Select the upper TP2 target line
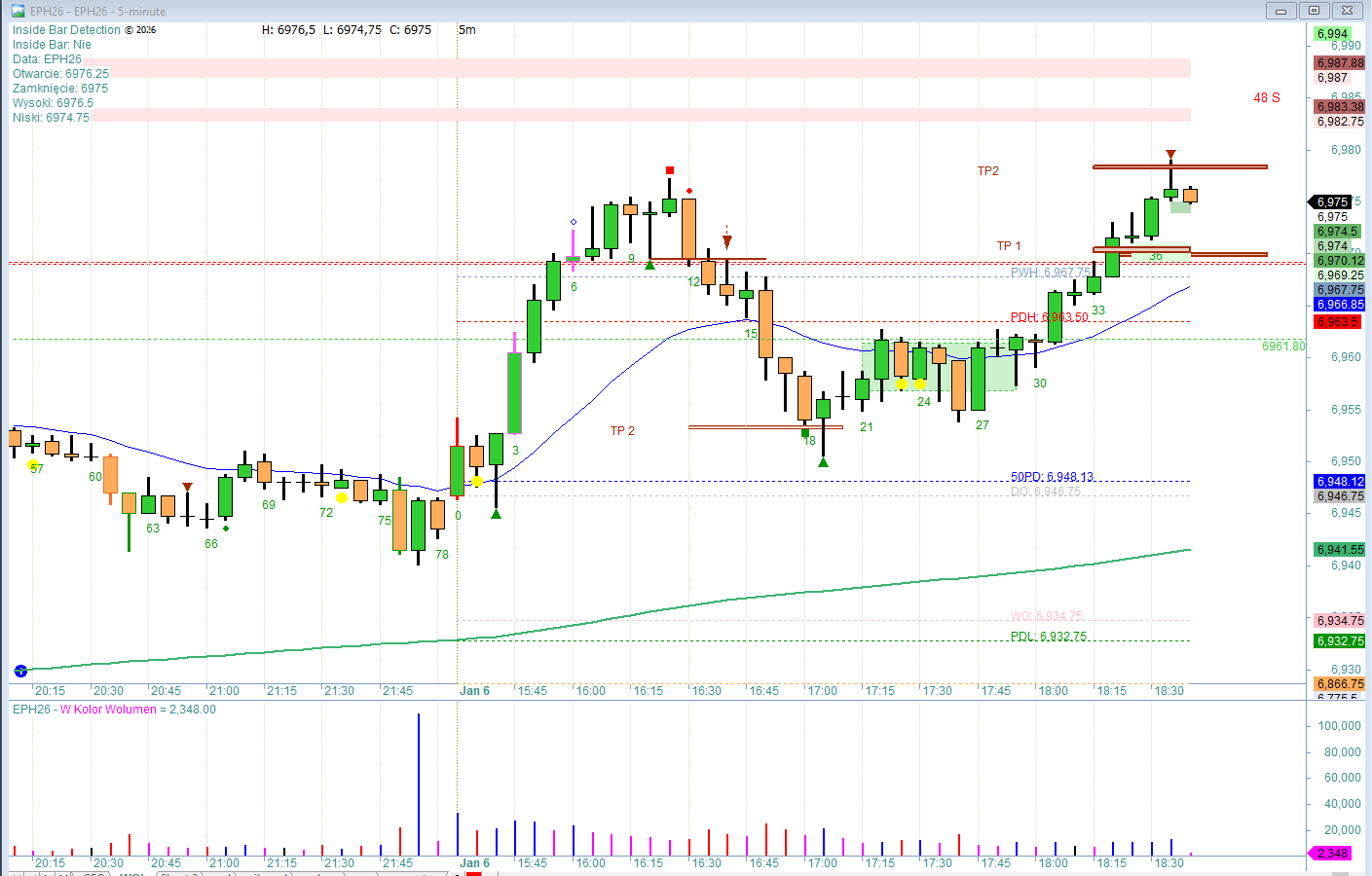Screen dimensions: 1372x876 tap(1179, 167)
